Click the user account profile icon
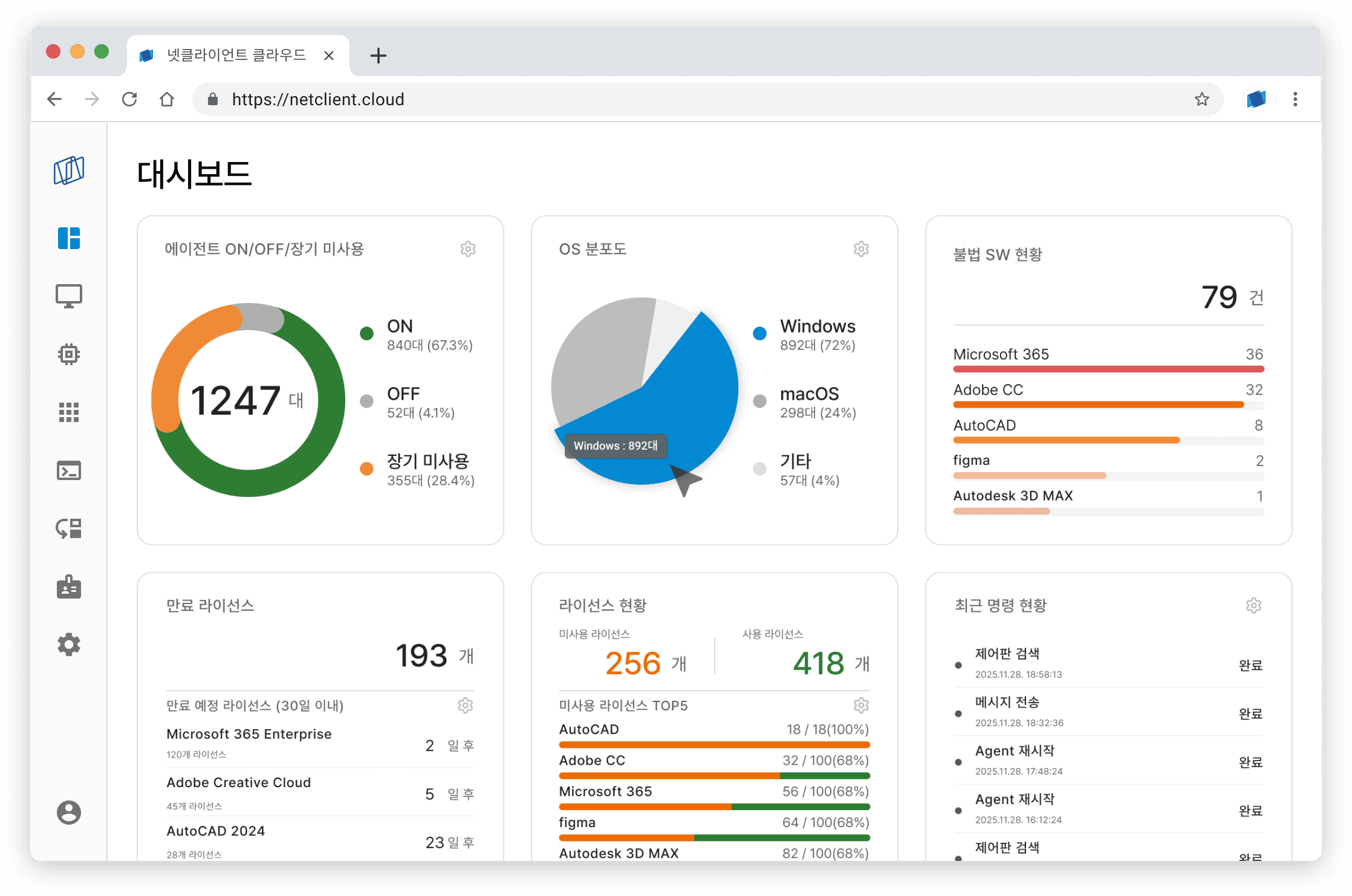Screen dimensions: 1352x896 coord(69,812)
